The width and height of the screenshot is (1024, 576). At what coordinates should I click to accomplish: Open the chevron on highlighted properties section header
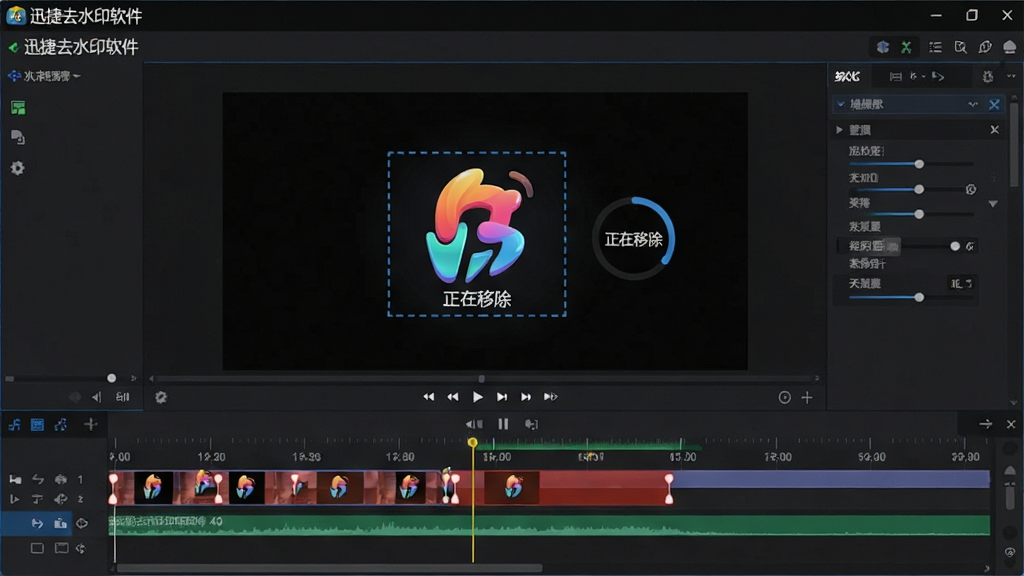tap(973, 104)
